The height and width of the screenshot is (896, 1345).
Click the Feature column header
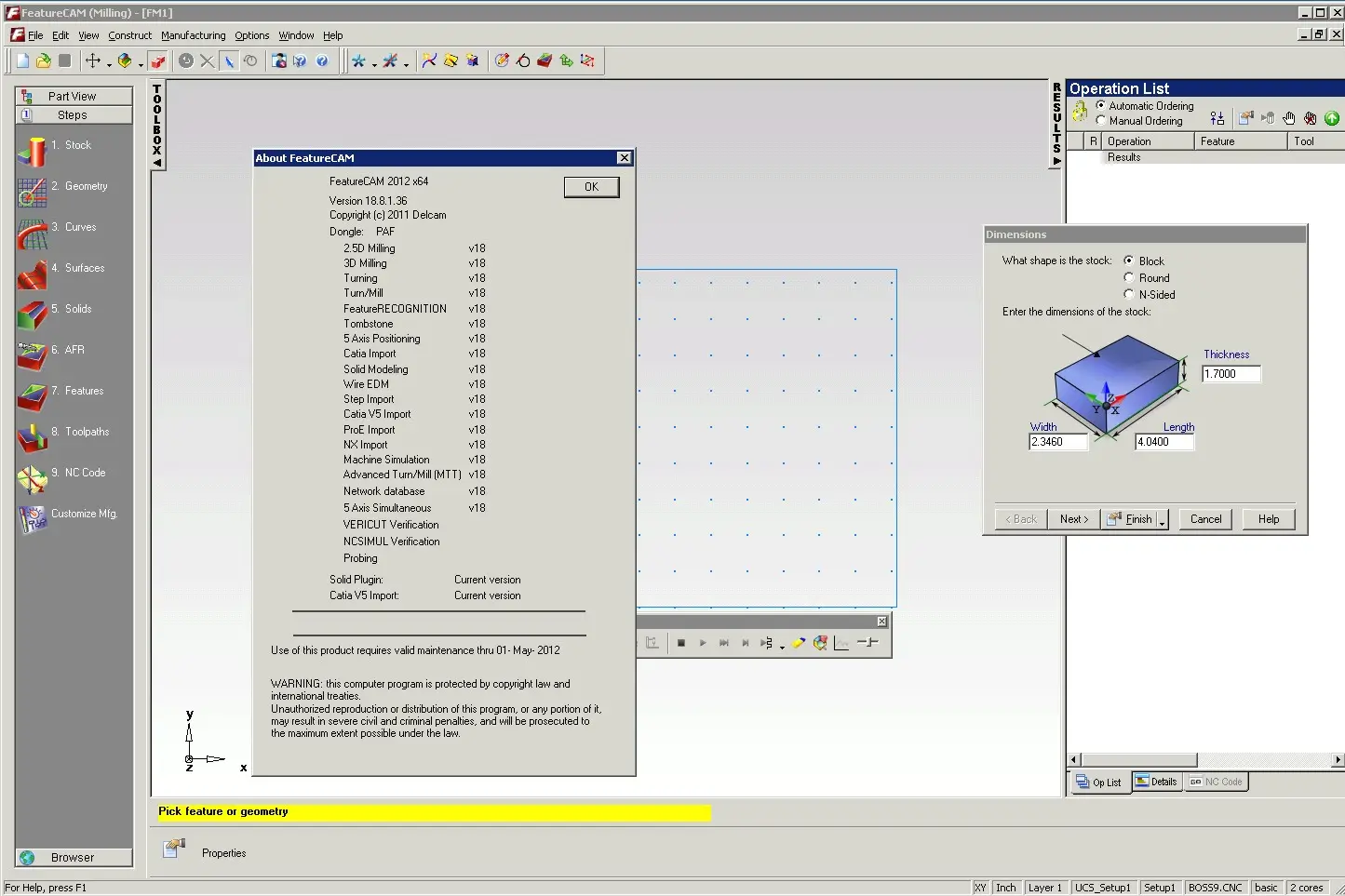pos(1241,141)
